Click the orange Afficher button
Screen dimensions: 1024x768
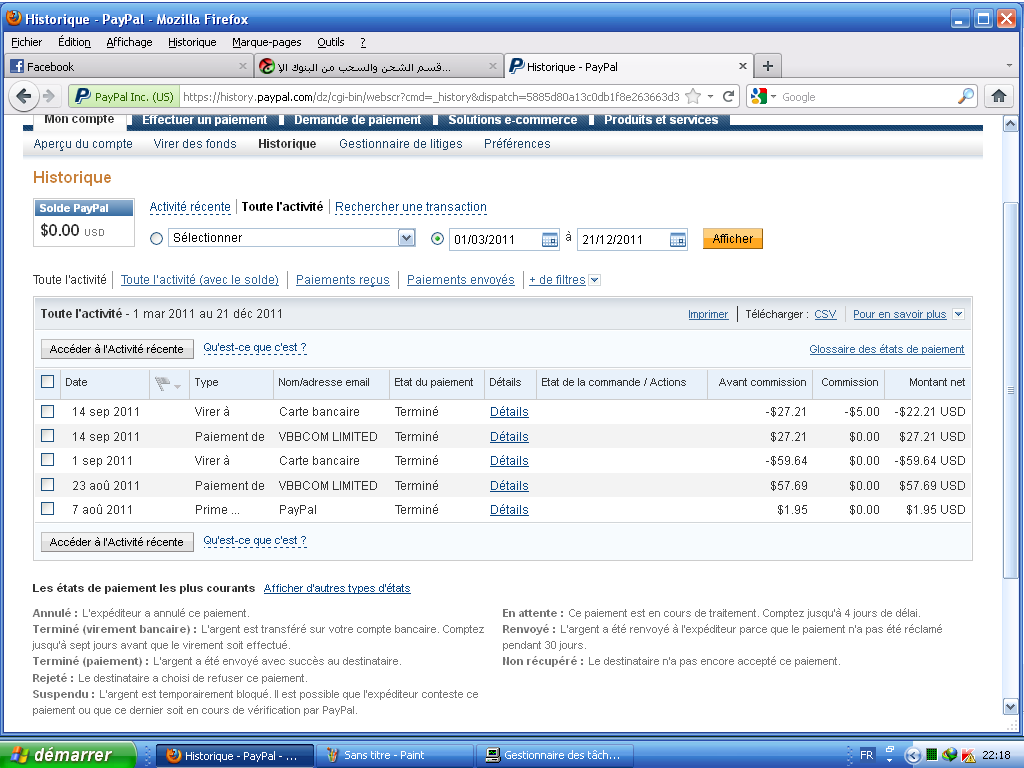(x=733, y=238)
